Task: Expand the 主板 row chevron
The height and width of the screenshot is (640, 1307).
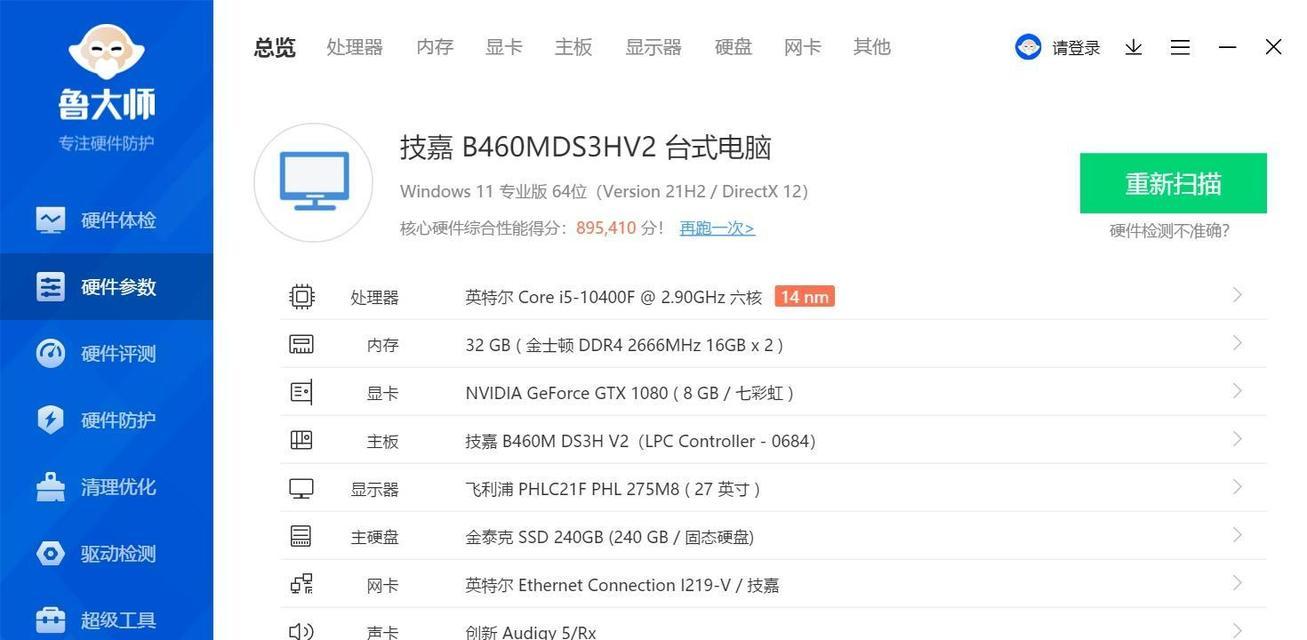Action: pyautogui.click(x=1237, y=439)
